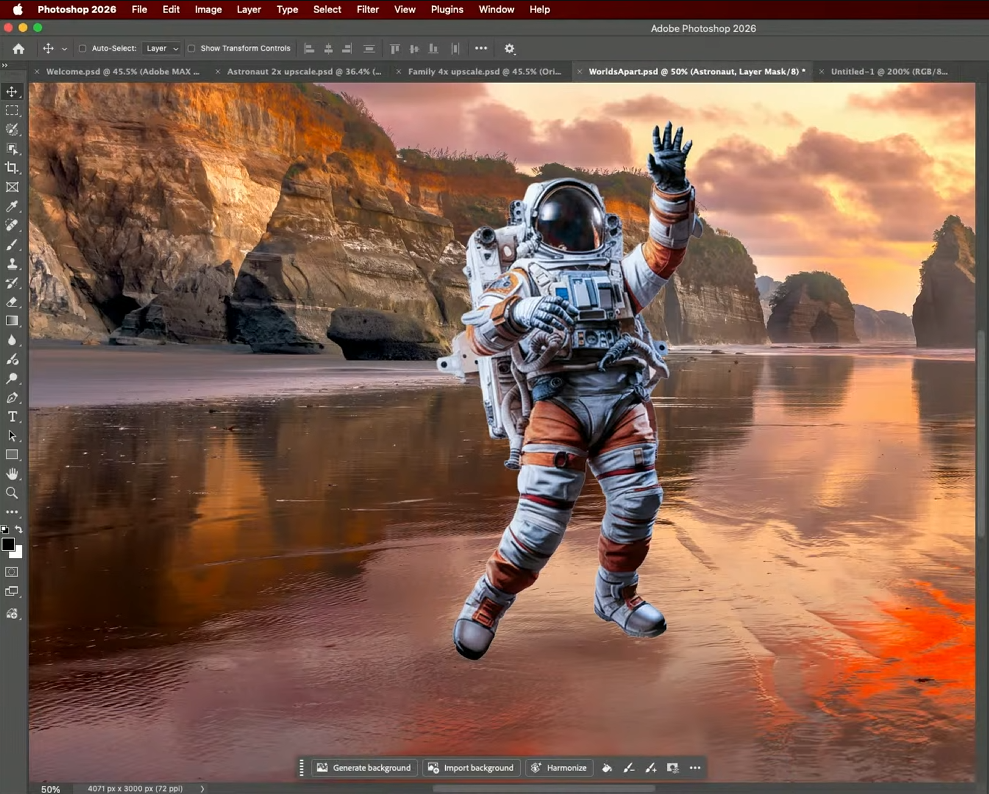Enable the Auto-Select checkbox
The height and width of the screenshot is (794, 989).
(83, 48)
